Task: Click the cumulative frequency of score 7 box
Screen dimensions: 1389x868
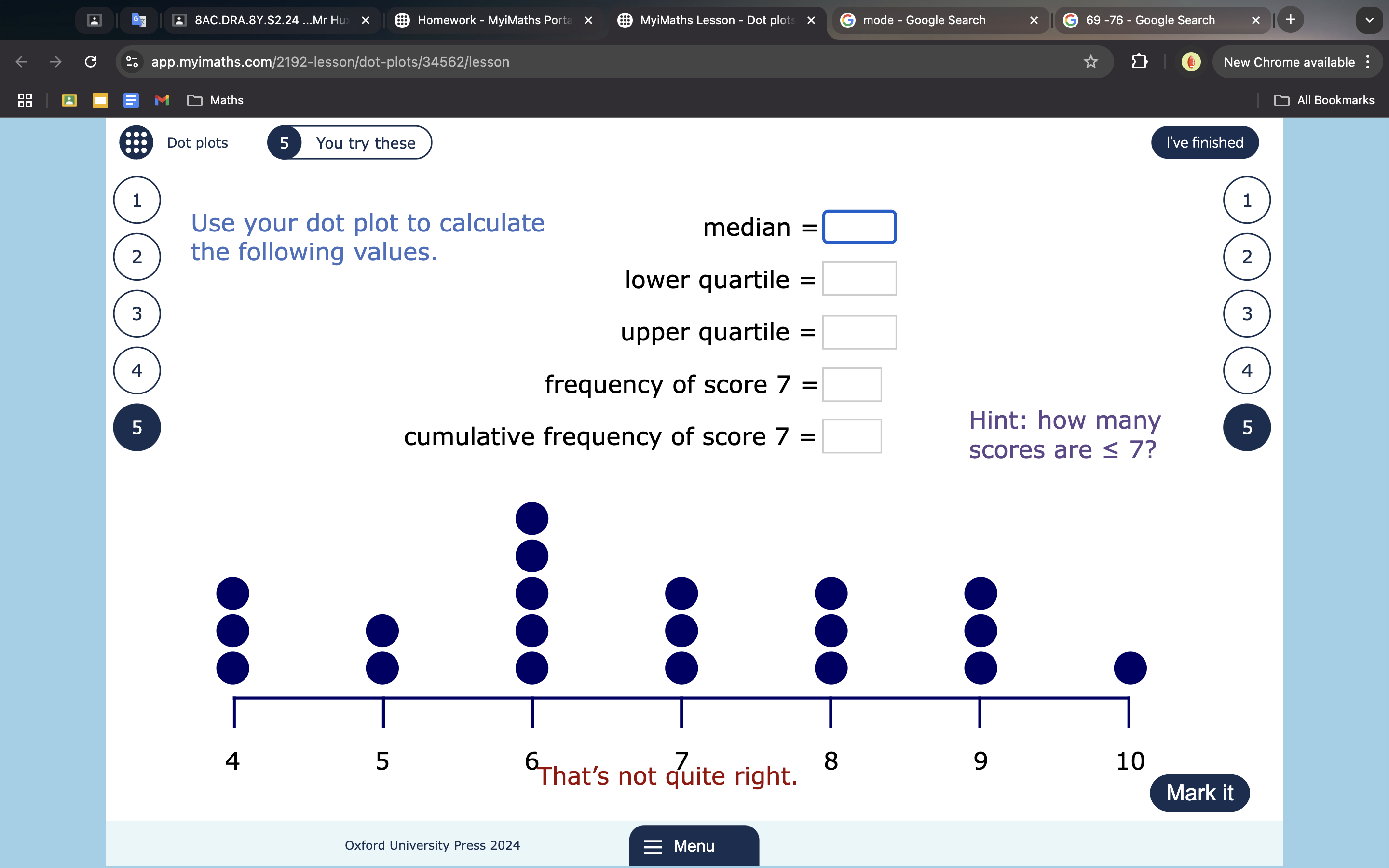Action: coord(852,436)
